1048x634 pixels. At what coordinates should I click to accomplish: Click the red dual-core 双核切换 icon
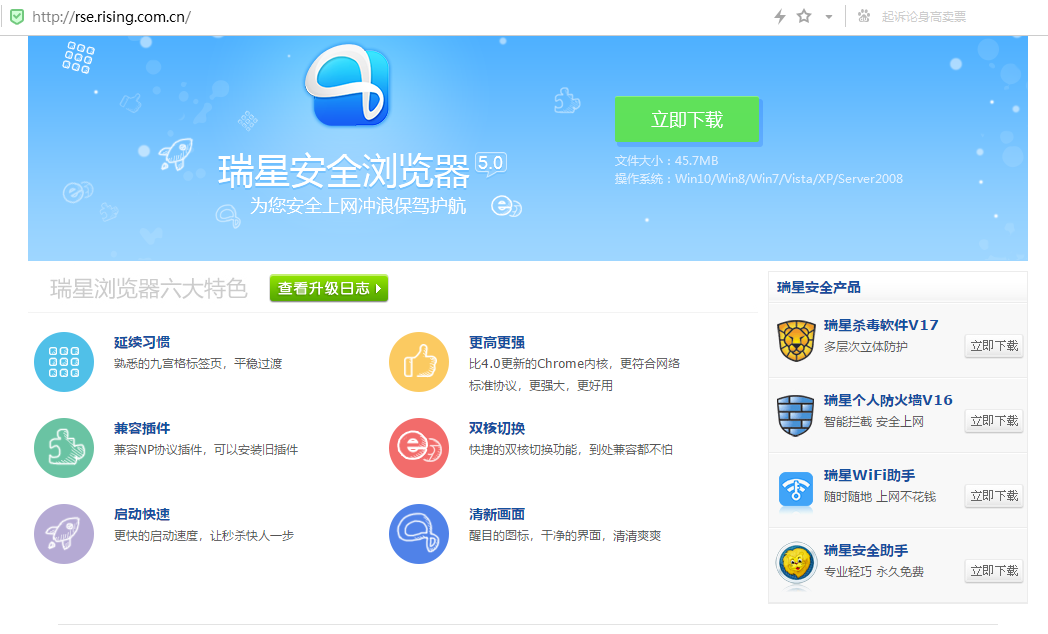419,448
